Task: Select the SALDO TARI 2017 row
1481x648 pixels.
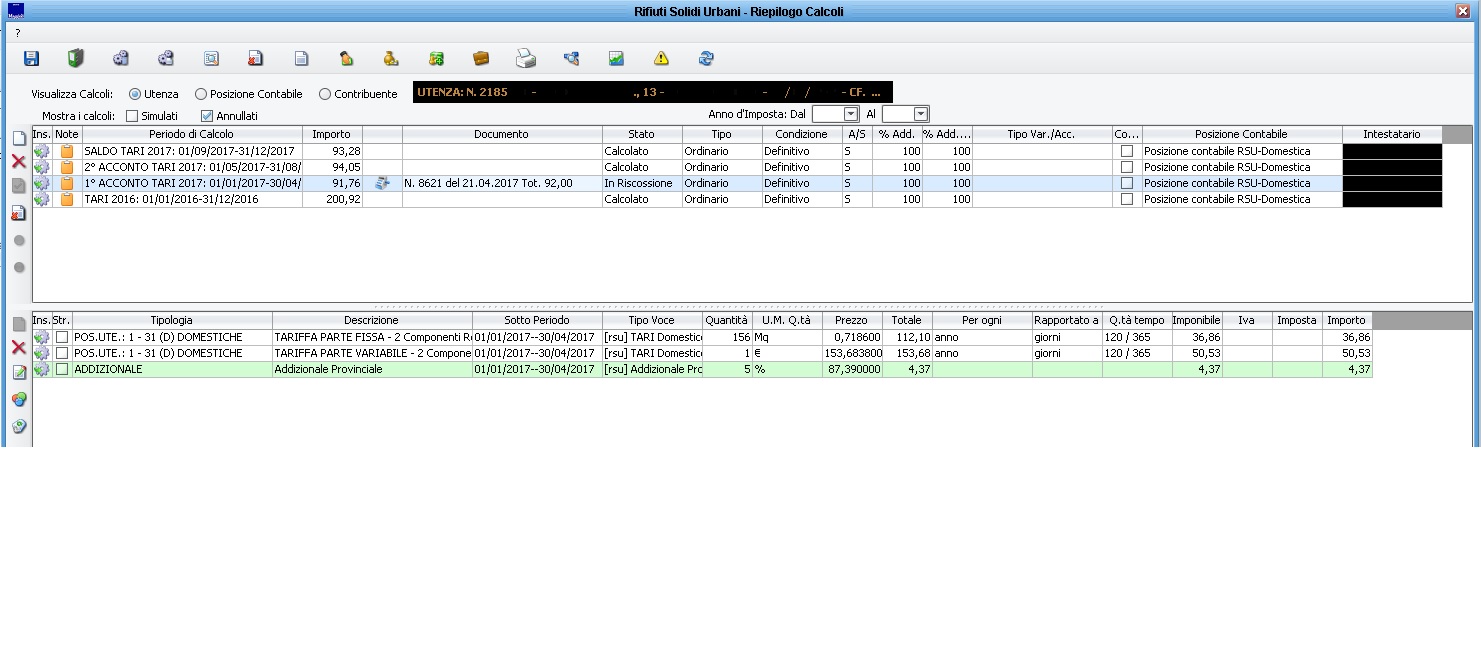Action: pos(190,151)
